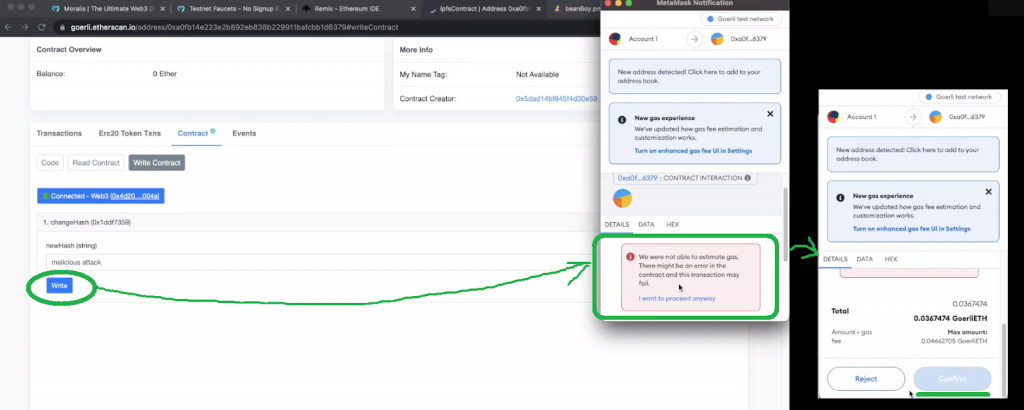
Task: Go back with the browser back arrow
Action: pos(8,27)
